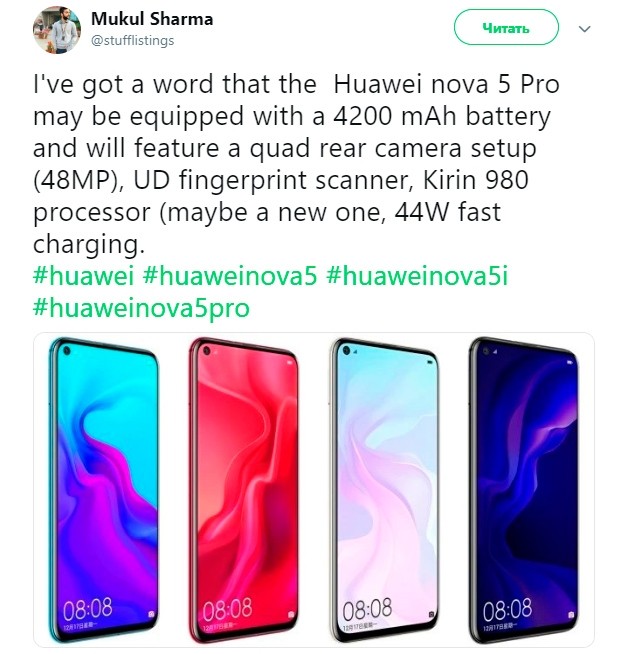
Task: Expand the tweet options chevron
Action: (585, 29)
